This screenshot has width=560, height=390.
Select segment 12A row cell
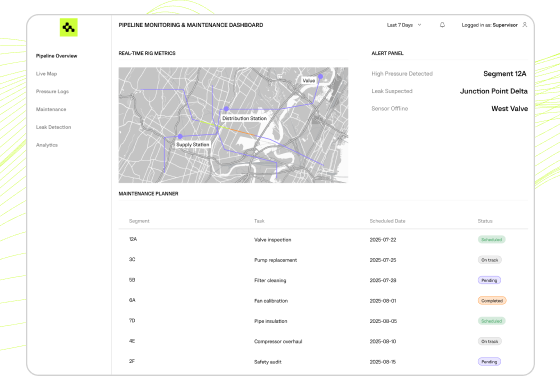click(x=133, y=239)
